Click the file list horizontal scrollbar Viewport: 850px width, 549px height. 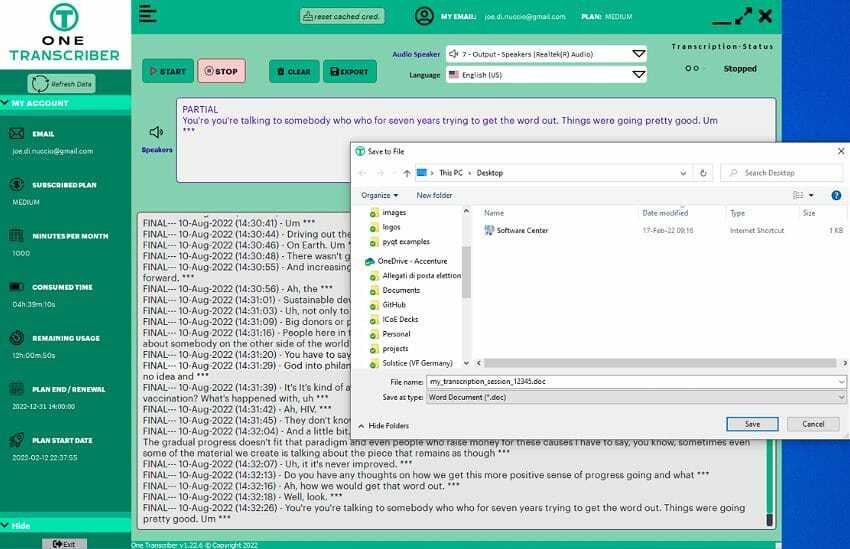660,363
